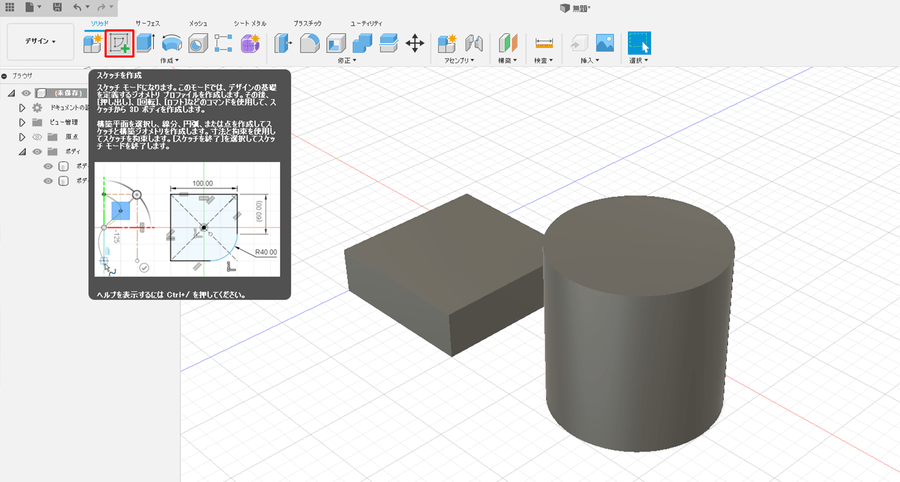Select the Revolve tool
This screenshot has height=482, width=900.
[x=172, y=43]
